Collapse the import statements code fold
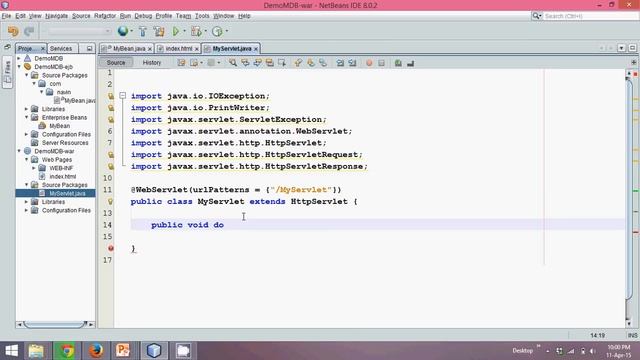 pyautogui.click(x=122, y=96)
